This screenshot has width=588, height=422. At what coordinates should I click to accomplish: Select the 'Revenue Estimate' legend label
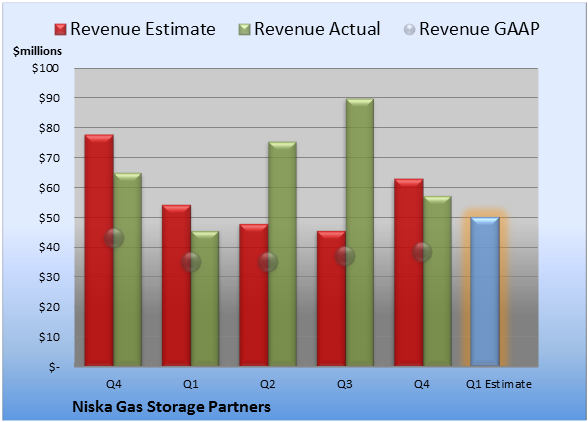click(143, 29)
